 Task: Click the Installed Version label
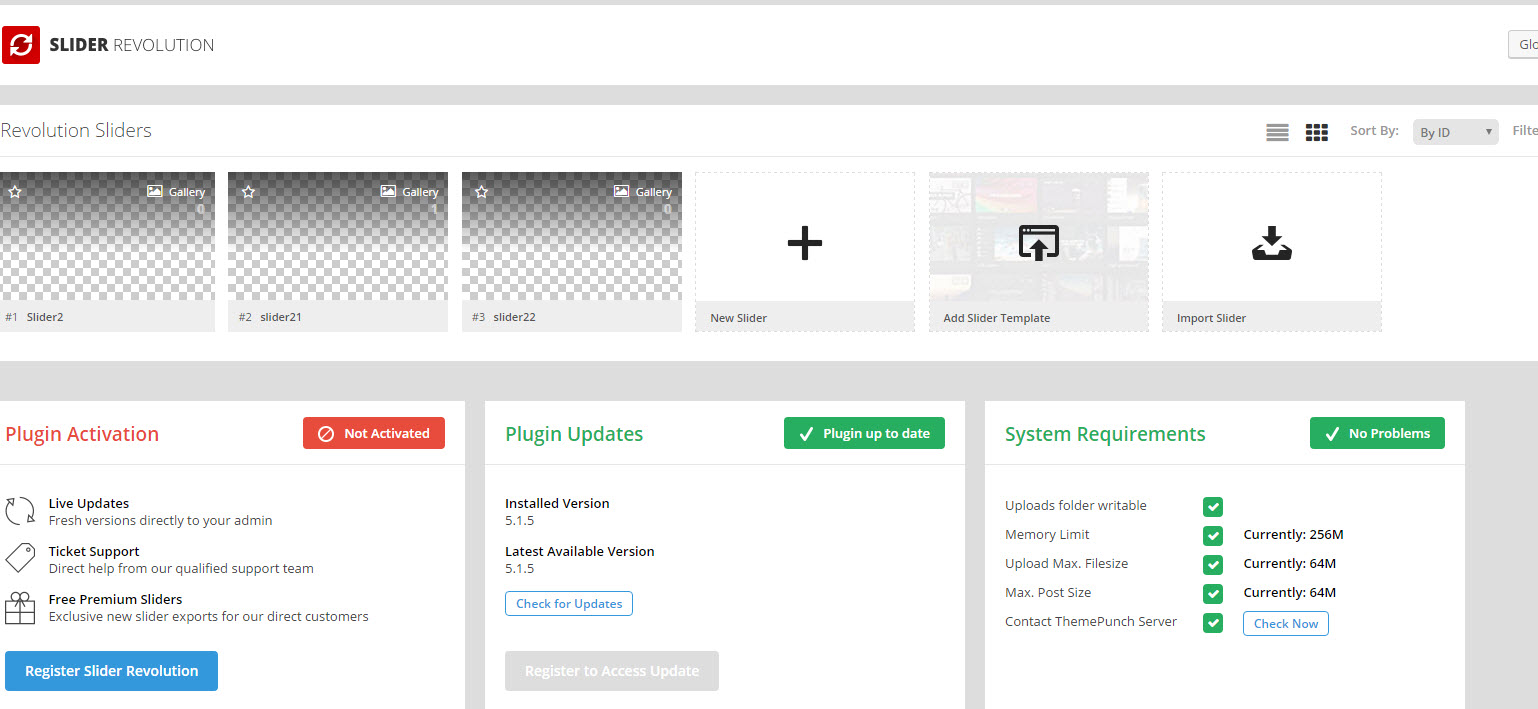pyautogui.click(x=557, y=503)
